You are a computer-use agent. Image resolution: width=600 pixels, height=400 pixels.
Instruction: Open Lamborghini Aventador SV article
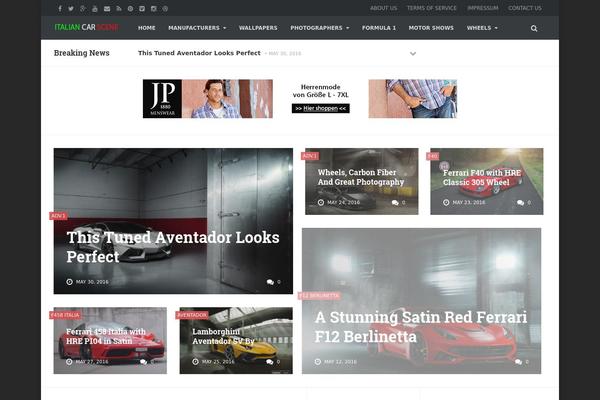(223, 336)
